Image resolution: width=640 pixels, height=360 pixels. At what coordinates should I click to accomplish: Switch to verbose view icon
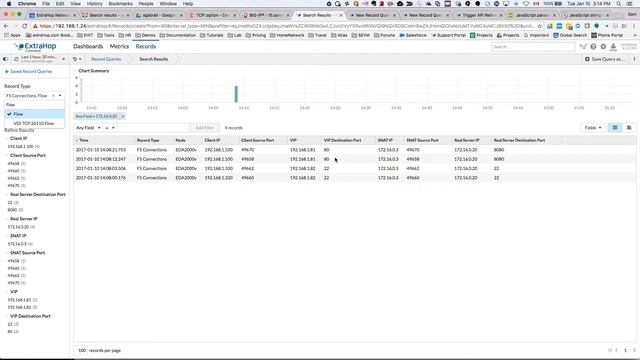[x=629, y=128]
